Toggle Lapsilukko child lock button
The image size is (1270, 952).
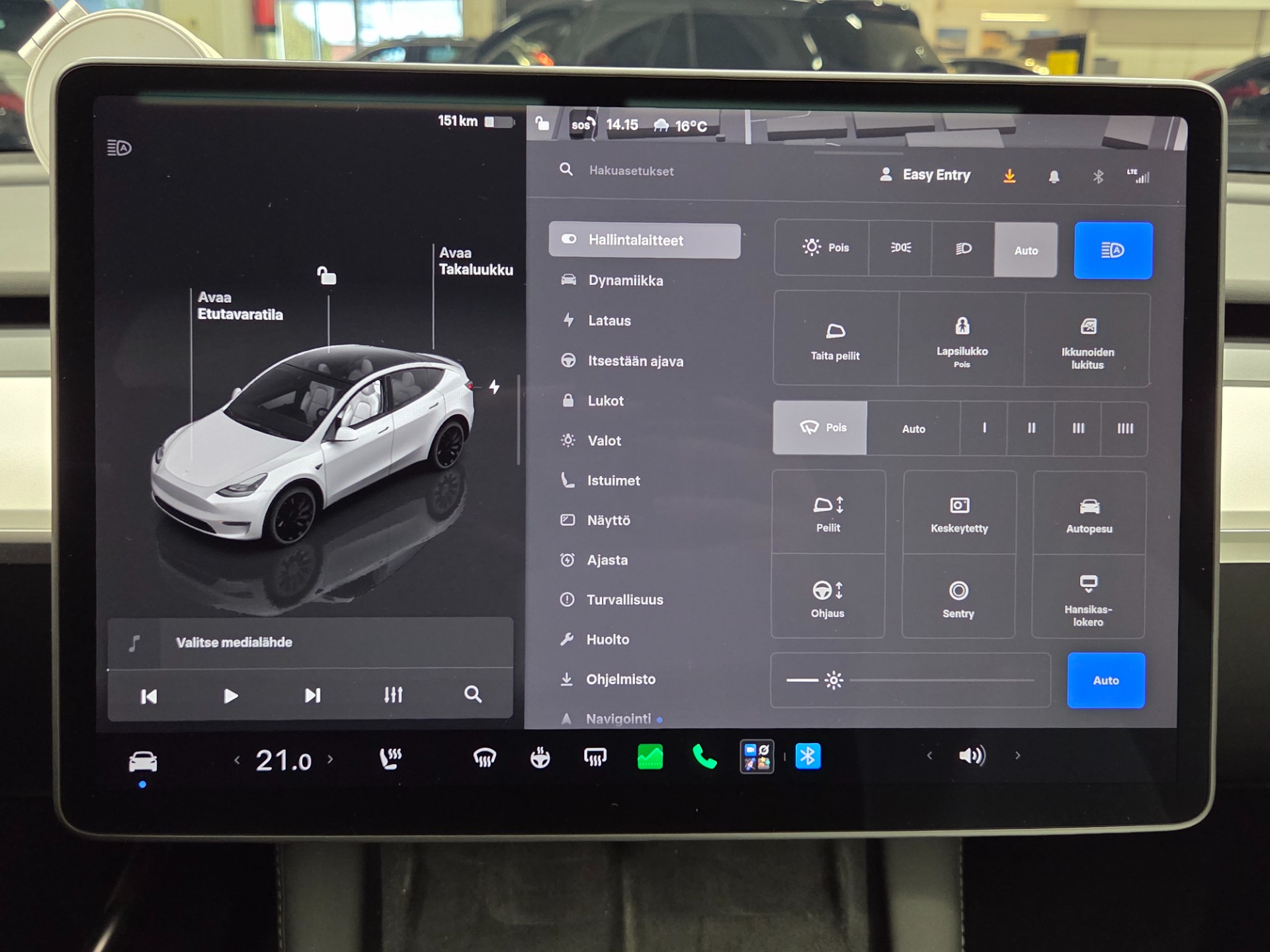[x=962, y=340]
